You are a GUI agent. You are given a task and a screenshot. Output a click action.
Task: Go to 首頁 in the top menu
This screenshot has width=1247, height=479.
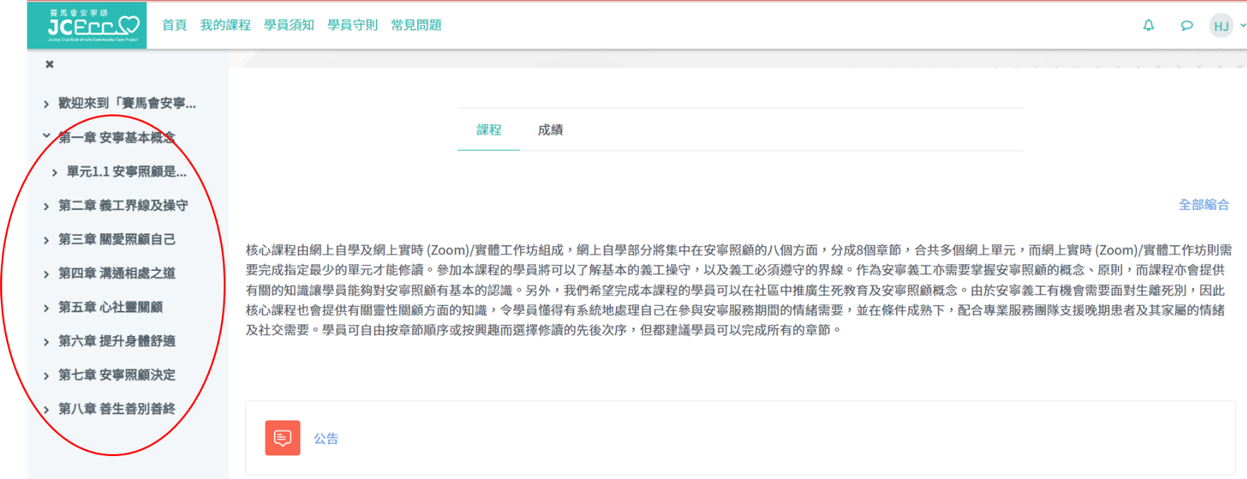[x=175, y=25]
